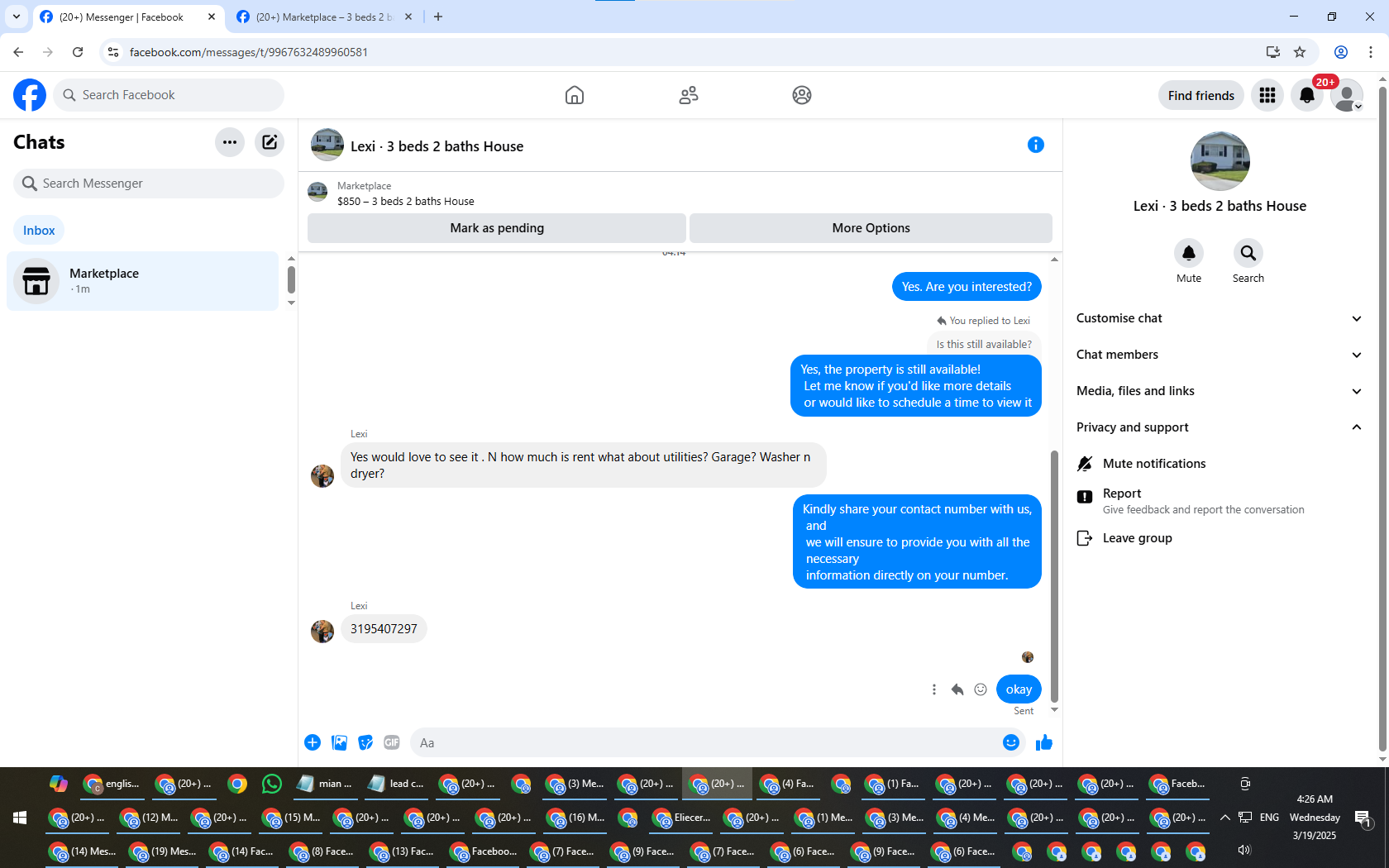Send a thumbs-up like

point(1044,742)
